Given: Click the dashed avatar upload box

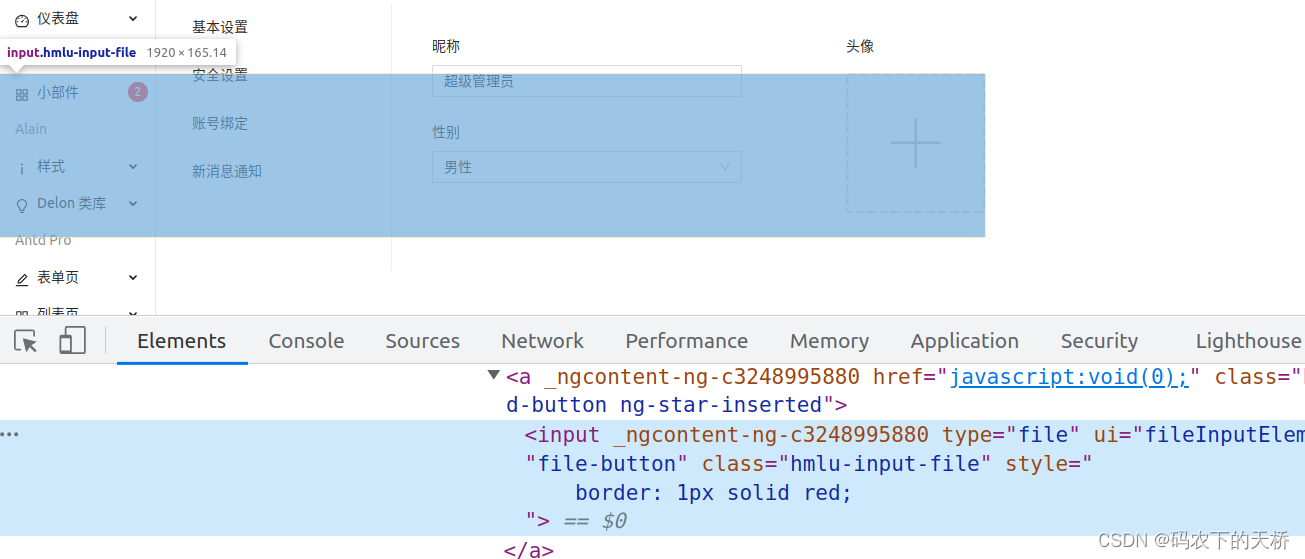Looking at the screenshot, I should [916, 142].
